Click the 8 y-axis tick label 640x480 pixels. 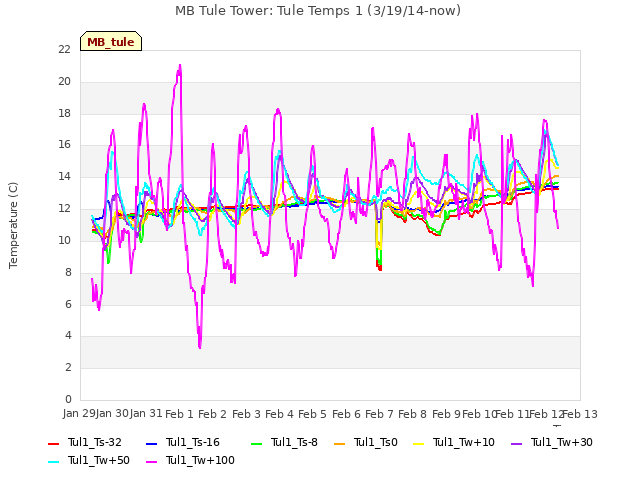68,272
